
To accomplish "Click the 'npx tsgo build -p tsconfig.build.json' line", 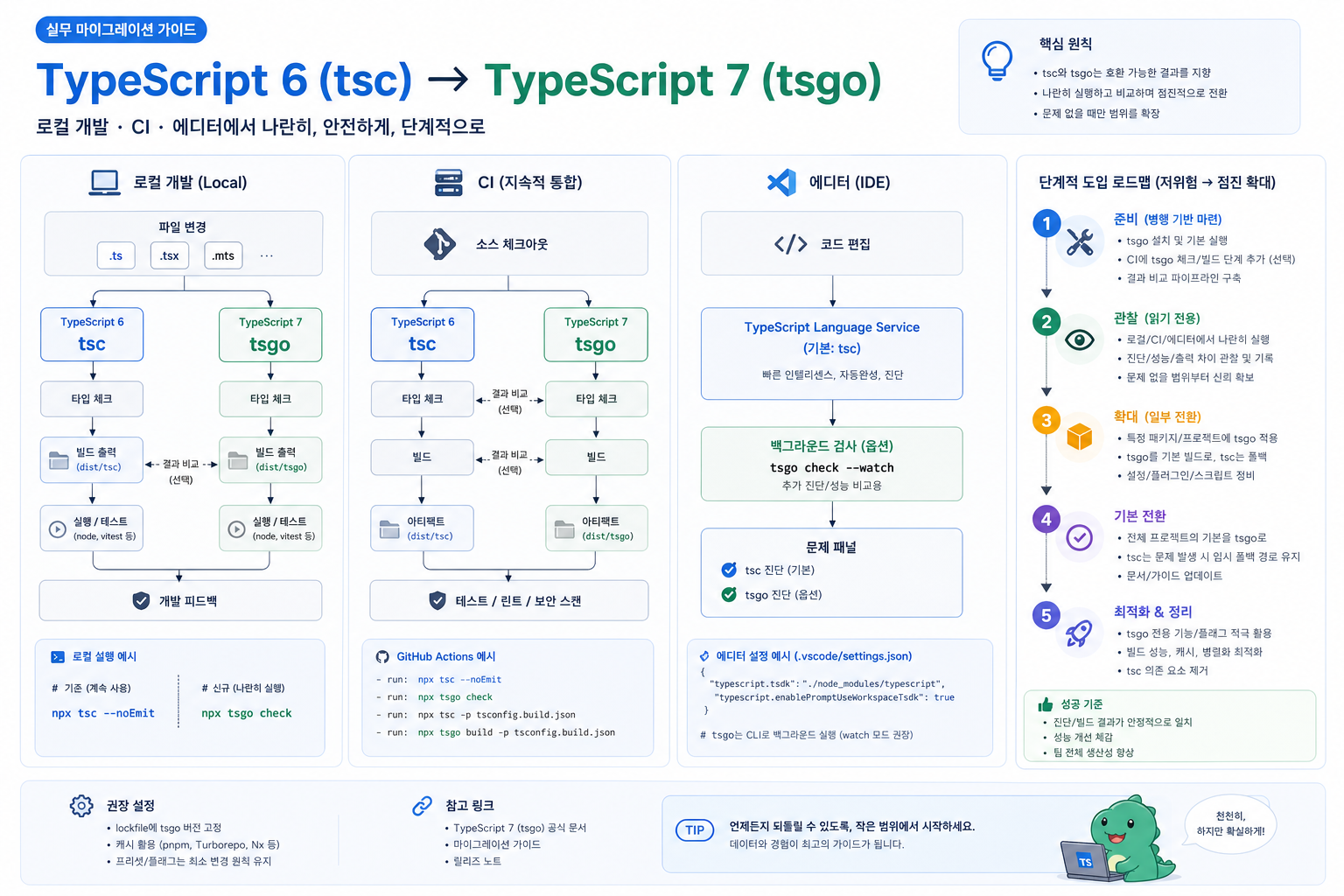I will click(x=516, y=732).
